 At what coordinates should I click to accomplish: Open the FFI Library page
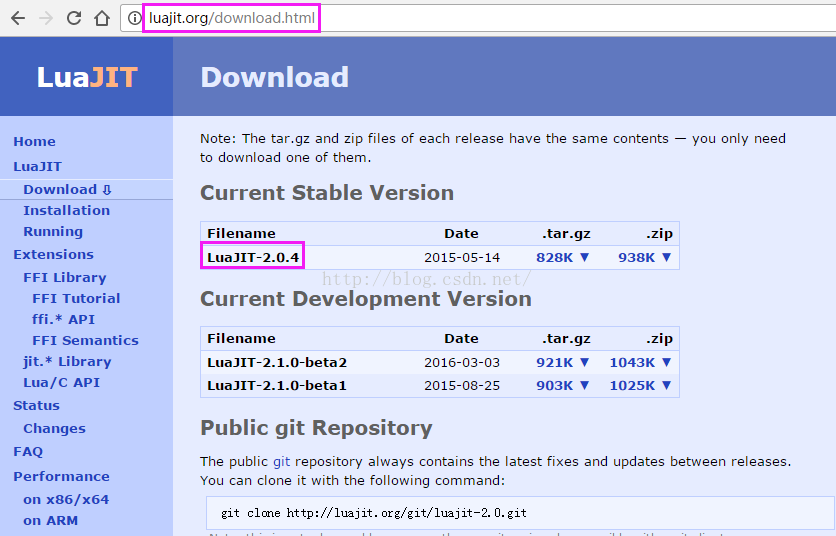tap(65, 277)
